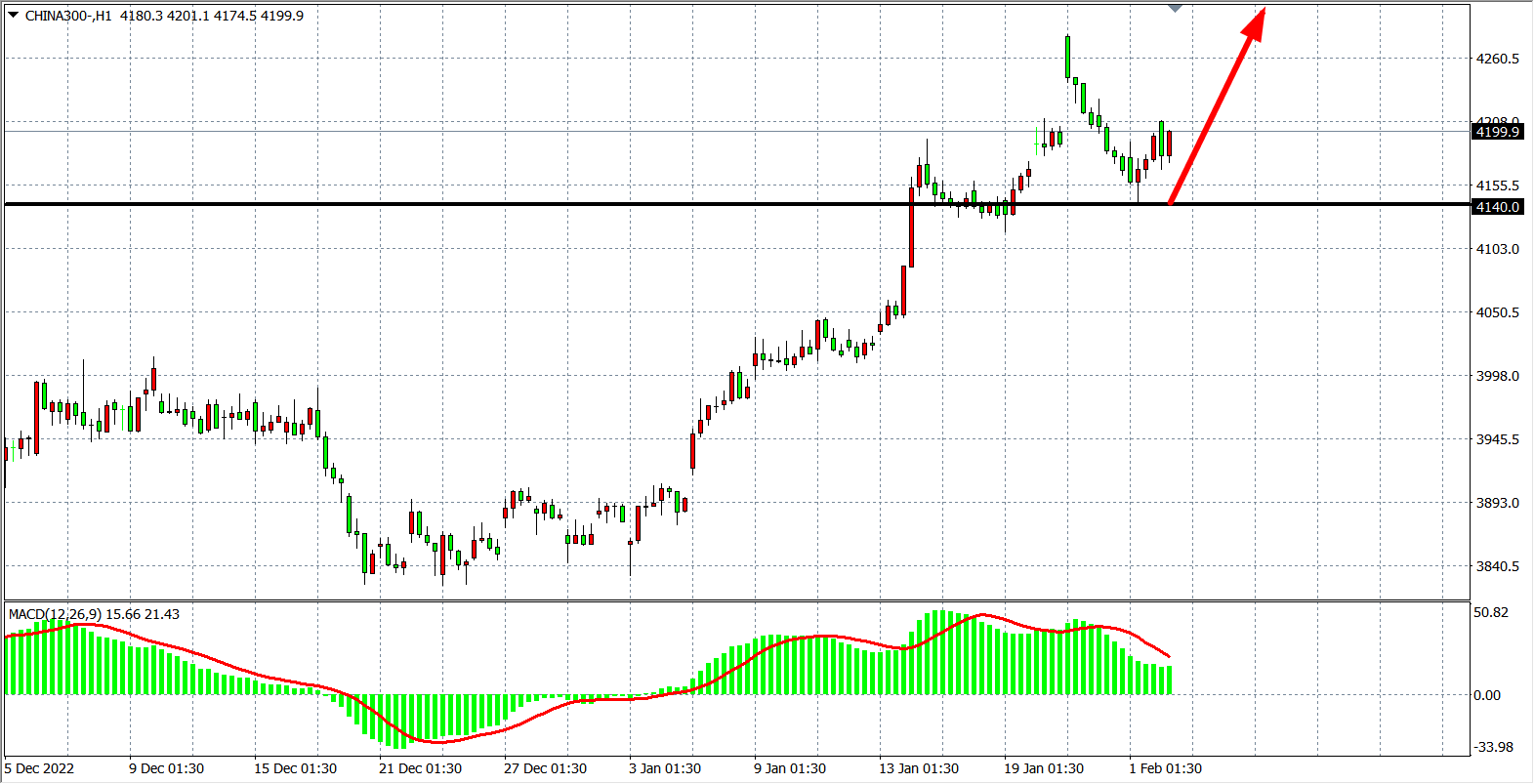Click the 3998.0 price scale label
The width and height of the screenshot is (1534, 784).
coord(1497,376)
